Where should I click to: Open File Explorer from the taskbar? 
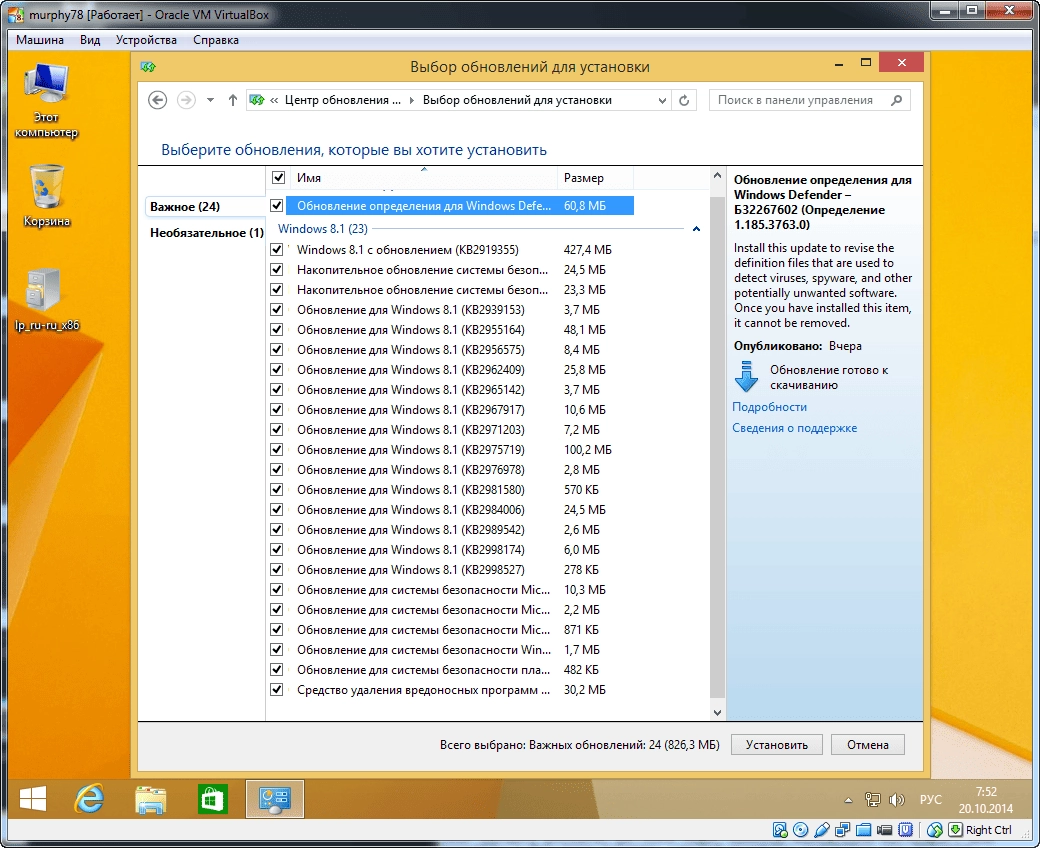click(151, 799)
